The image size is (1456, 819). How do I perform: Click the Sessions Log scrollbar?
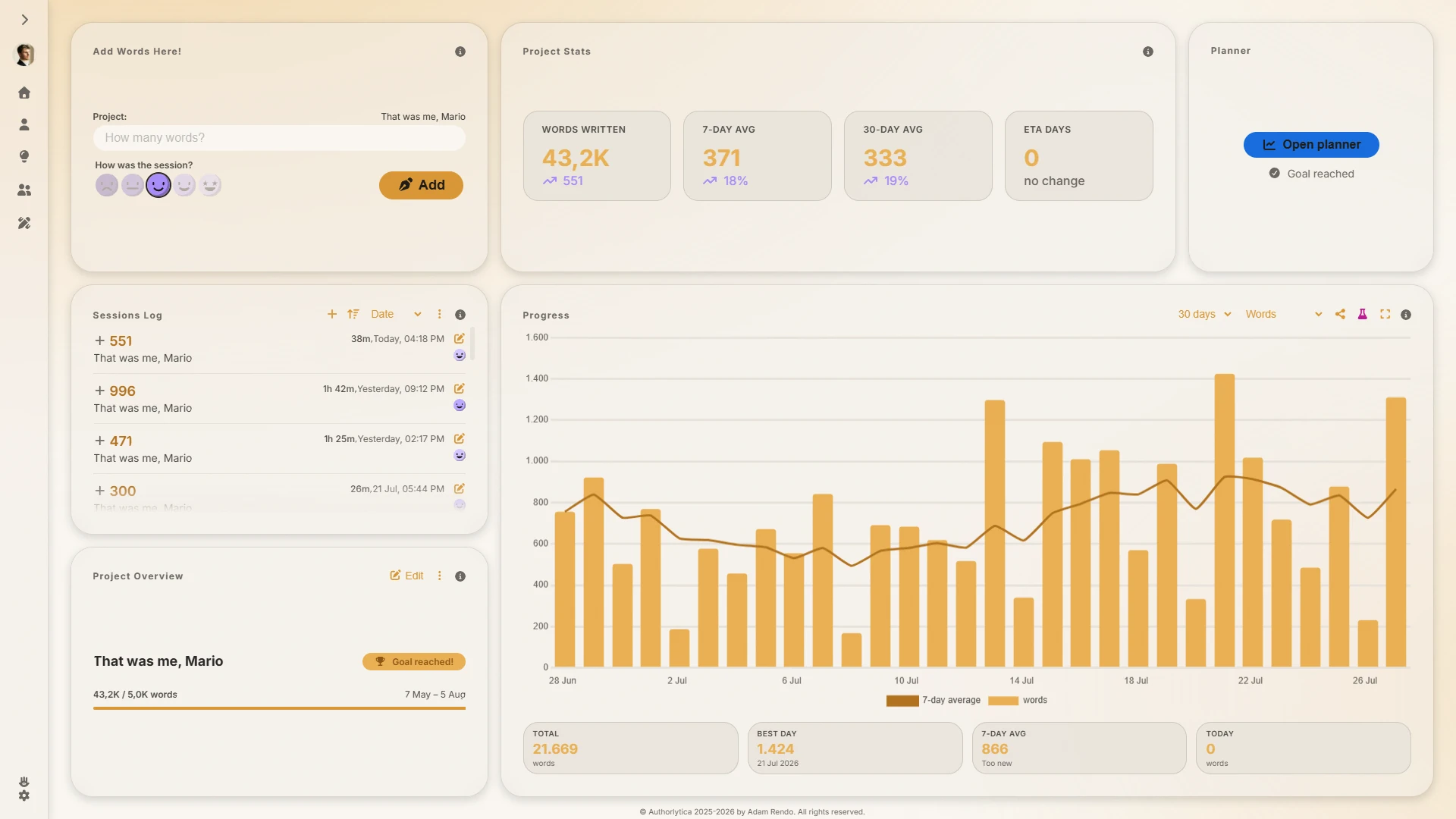click(472, 344)
